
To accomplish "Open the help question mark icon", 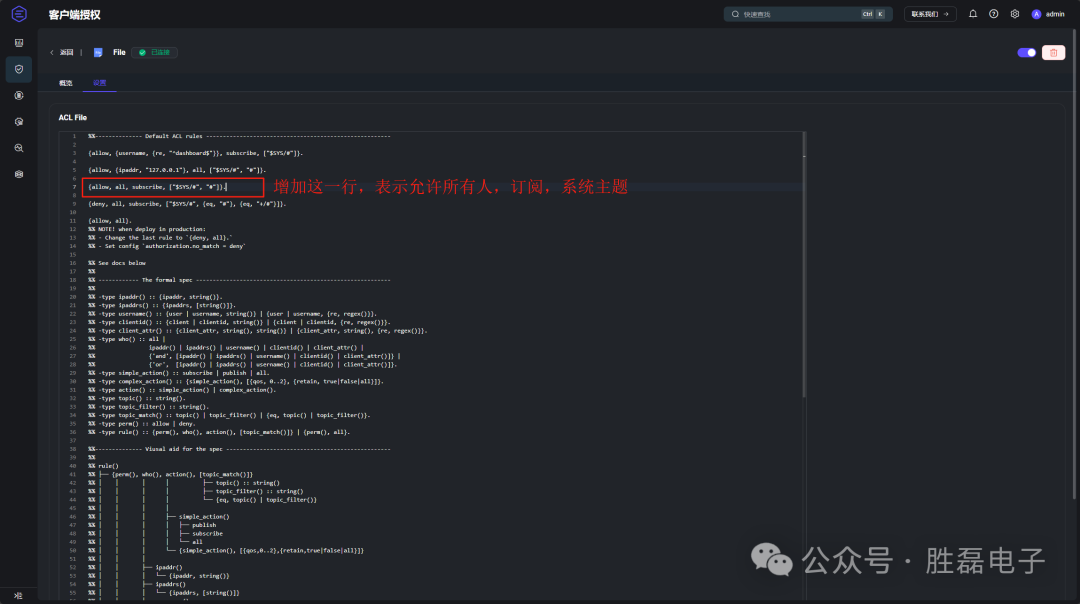I will [993, 14].
